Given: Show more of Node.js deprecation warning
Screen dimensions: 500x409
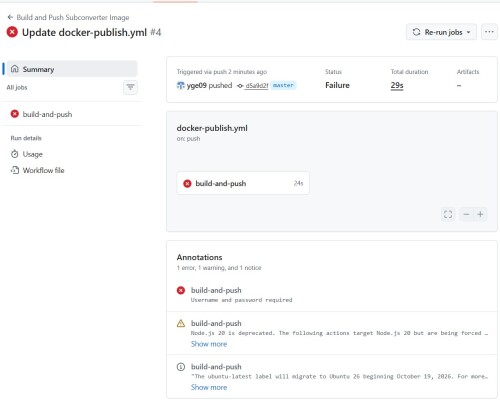Looking at the screenshot, I should 209,344.
